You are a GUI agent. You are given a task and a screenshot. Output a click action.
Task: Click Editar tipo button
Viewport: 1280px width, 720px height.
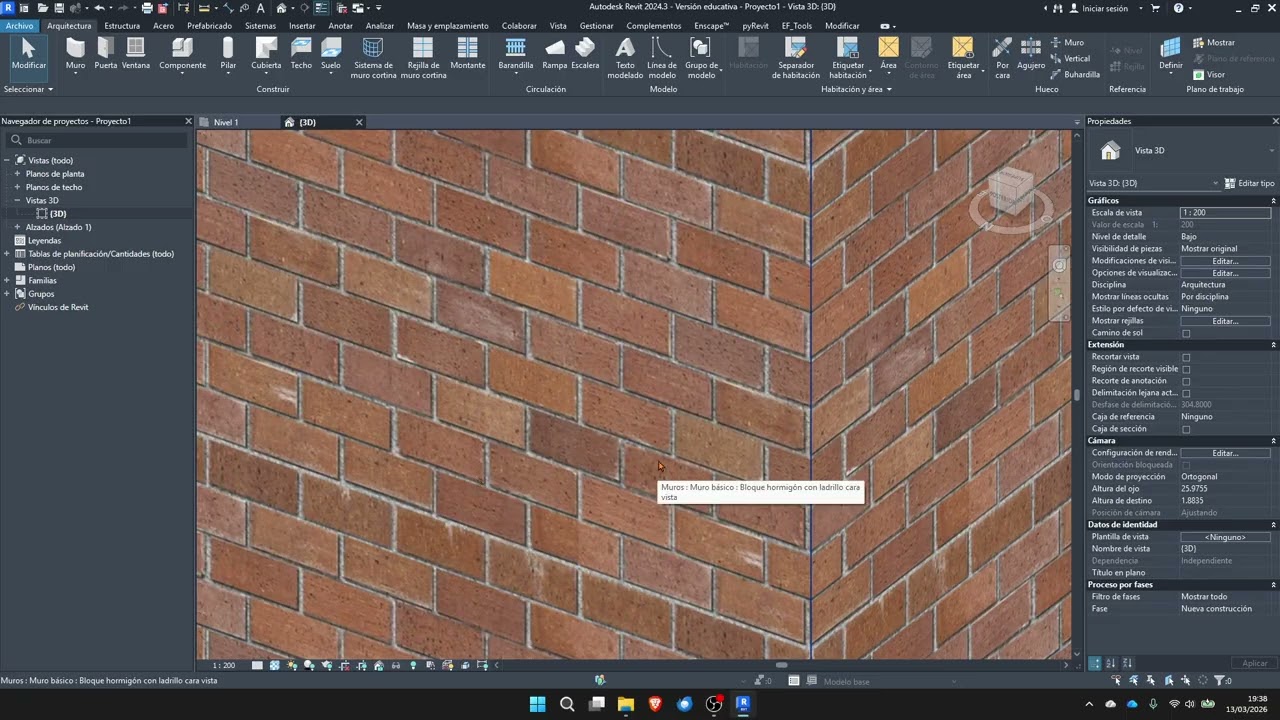tap(1250, 183)
